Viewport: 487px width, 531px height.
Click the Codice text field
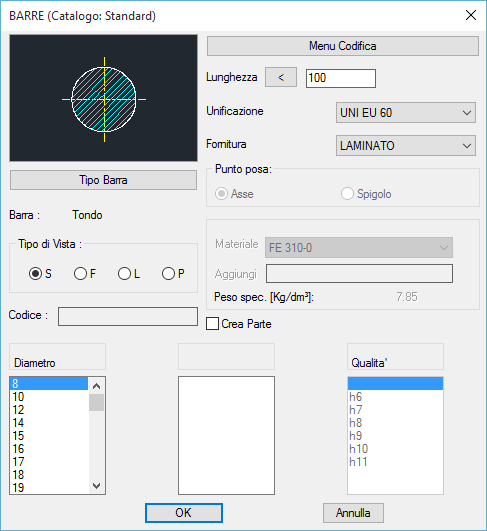tap(128, 316)
